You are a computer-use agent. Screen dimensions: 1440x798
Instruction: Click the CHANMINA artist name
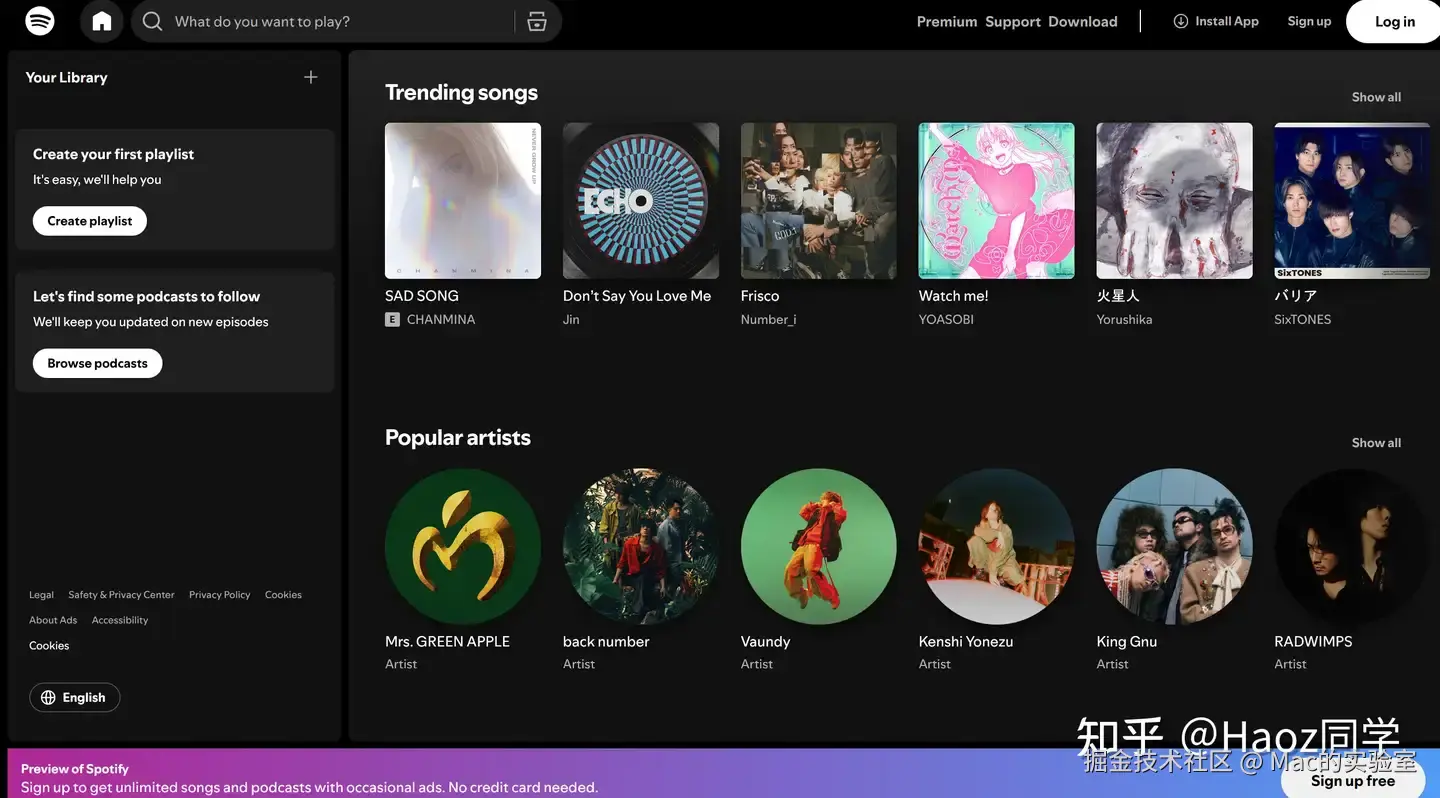pyautogui.click(x=441, y=320)
